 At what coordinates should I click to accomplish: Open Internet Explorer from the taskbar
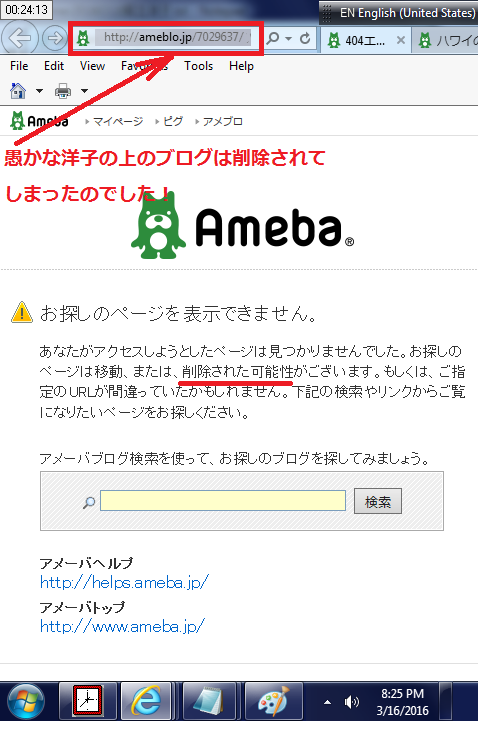click(147, 701)
